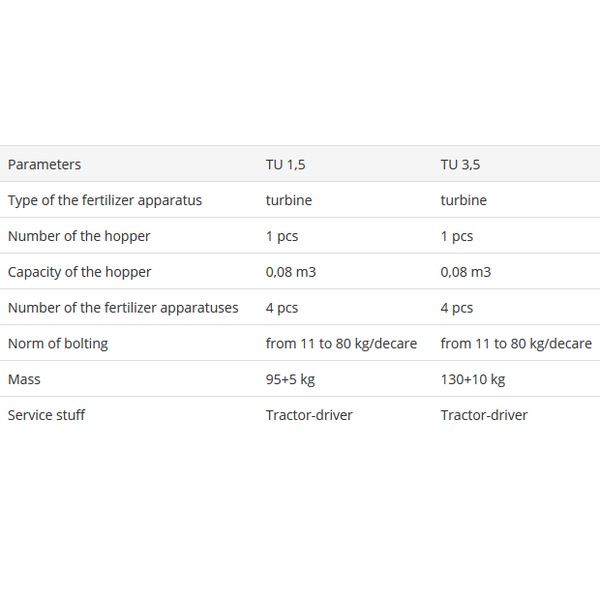Click the TU 3,5 4 pcs apparatuses value
This screenshot has height=600, width=600.
(457, 308)
